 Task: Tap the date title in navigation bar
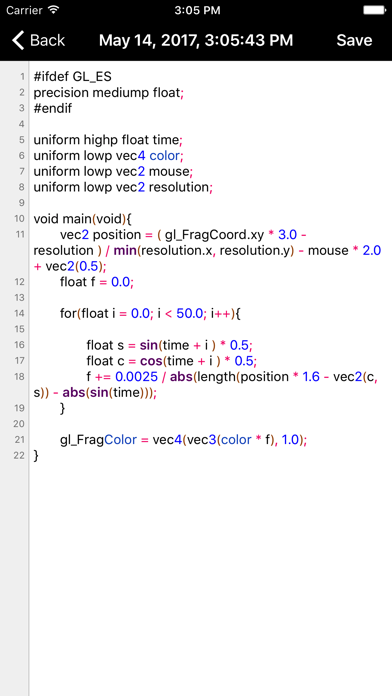196,40
